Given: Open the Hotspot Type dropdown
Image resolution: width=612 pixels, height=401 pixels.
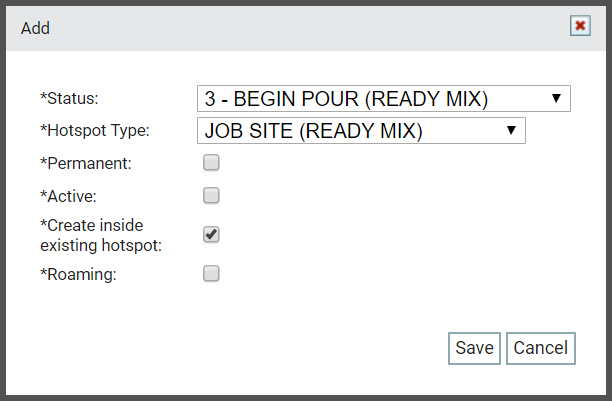Looking at the screenshot, I should pos(361,130).
